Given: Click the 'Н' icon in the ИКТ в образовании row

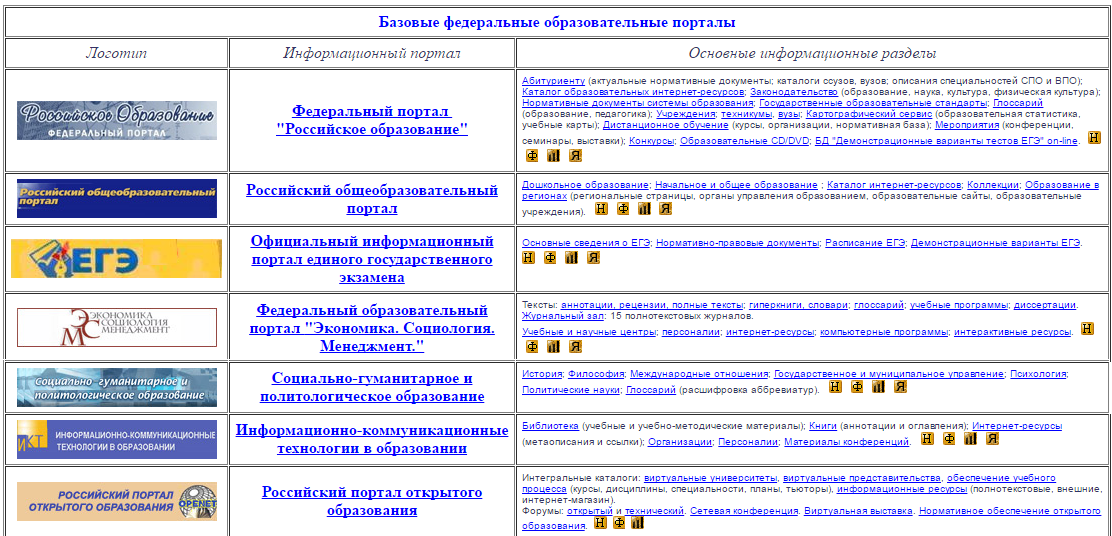Looking at the screenshot, I should click(x=927, y=439).
